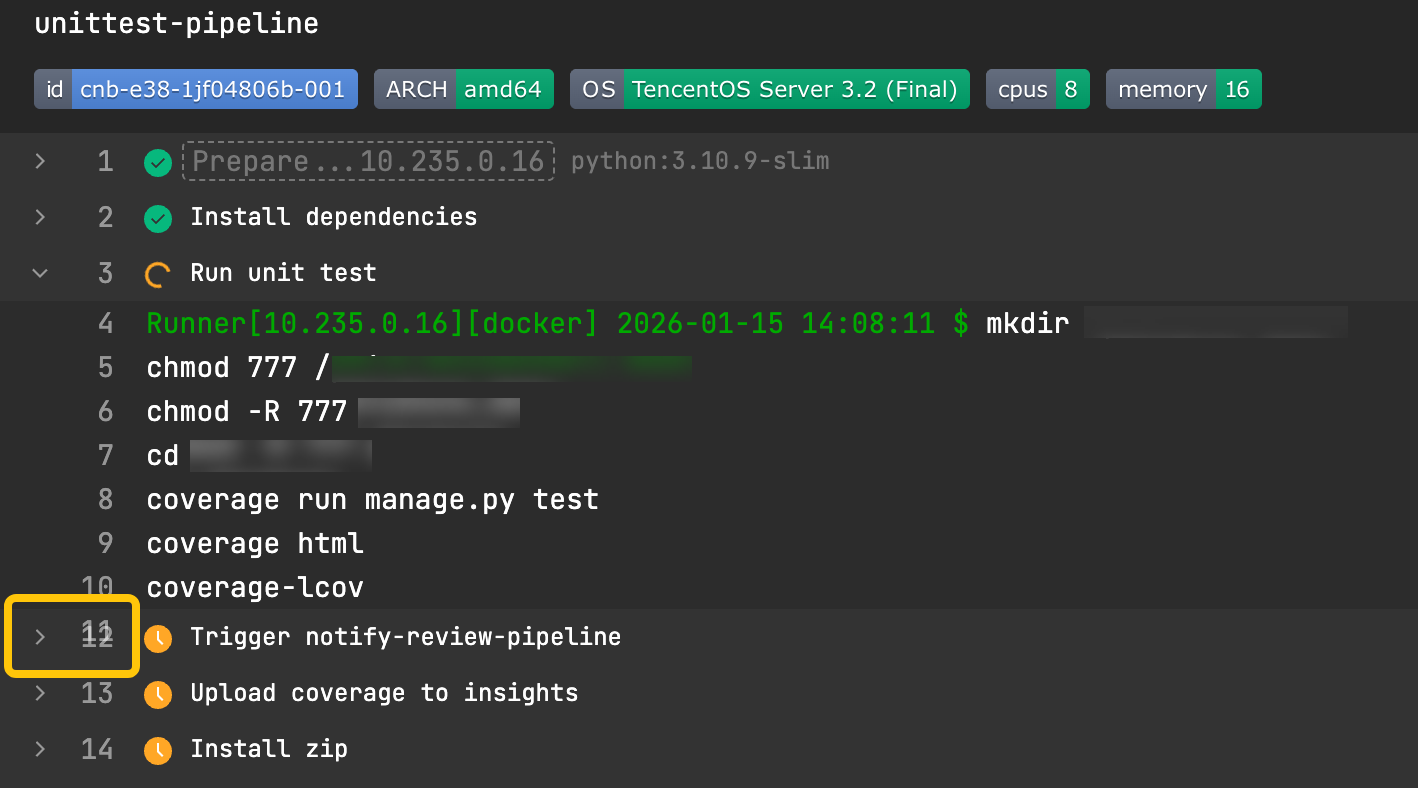Expand the Install zip step chevron

coord(40,749)
